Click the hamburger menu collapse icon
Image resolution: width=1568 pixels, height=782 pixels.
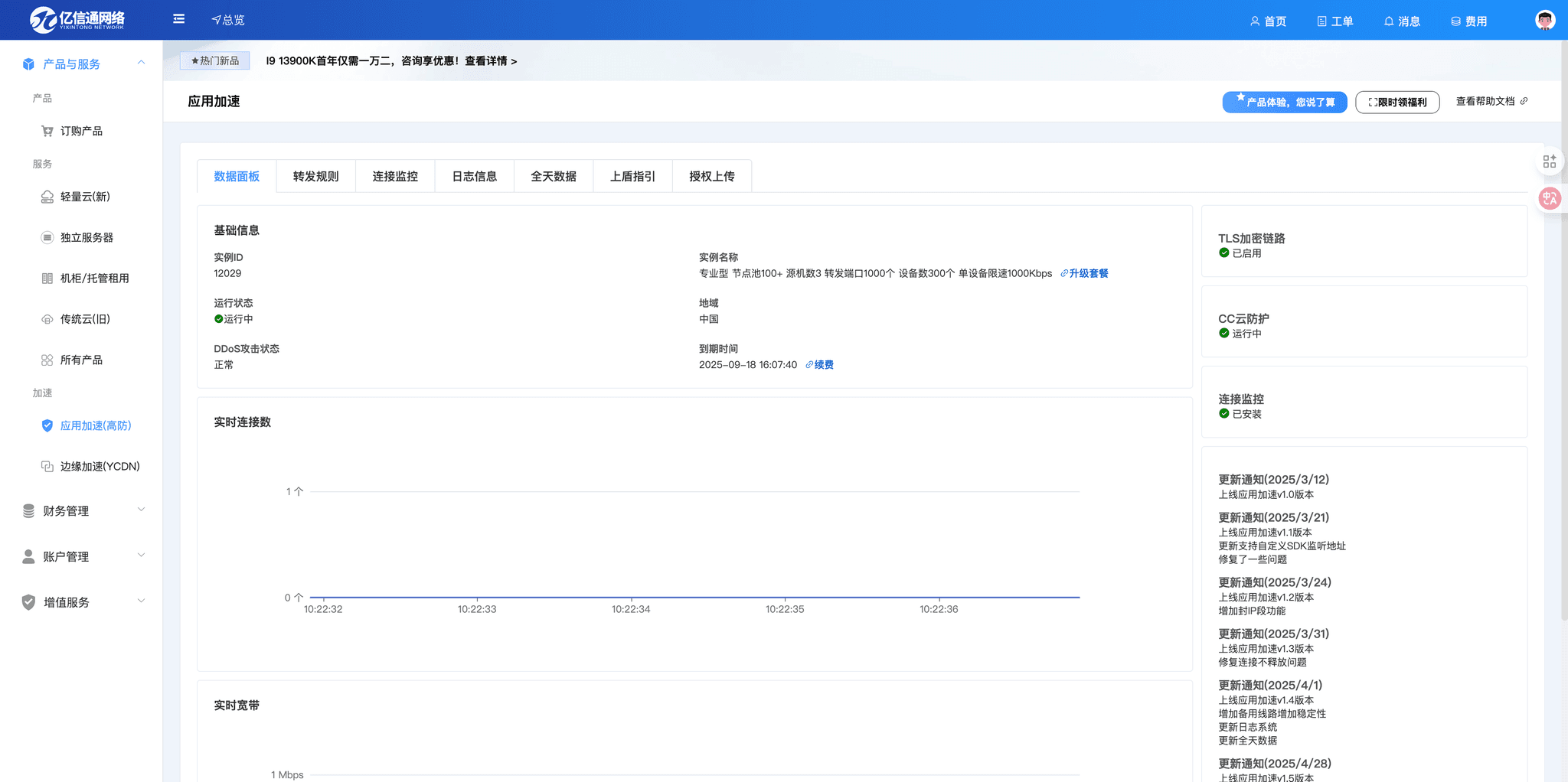[x=178, y=19]
